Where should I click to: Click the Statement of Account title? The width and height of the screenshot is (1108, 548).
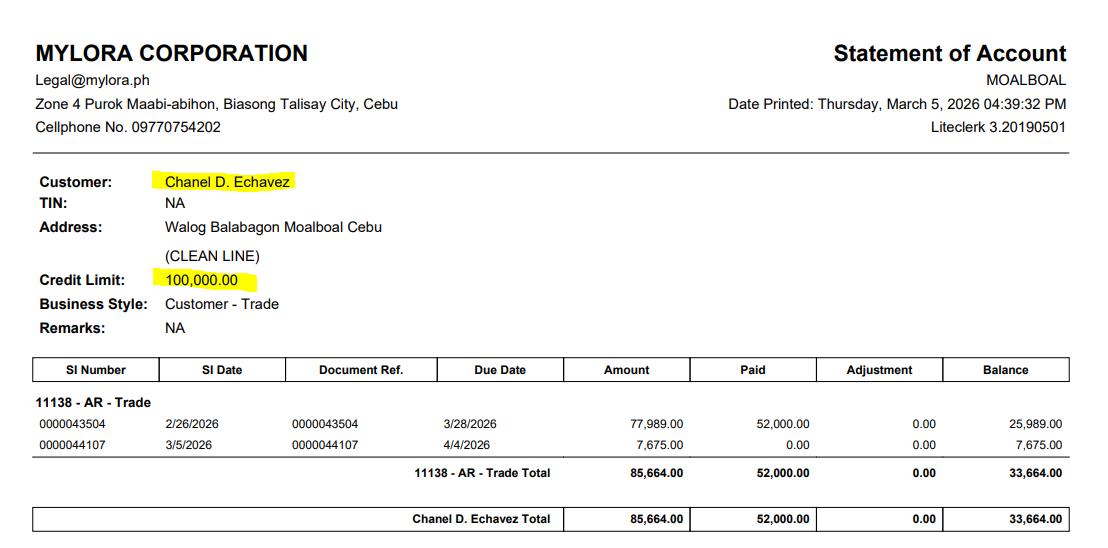click(x=949, y=53)
